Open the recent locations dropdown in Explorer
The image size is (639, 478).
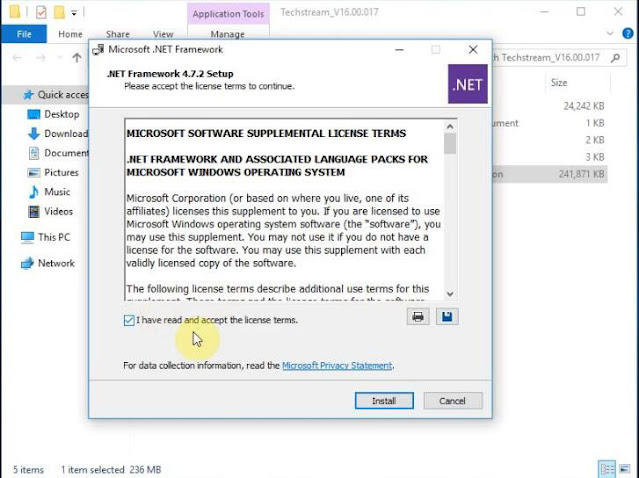[x=59, y=58]
